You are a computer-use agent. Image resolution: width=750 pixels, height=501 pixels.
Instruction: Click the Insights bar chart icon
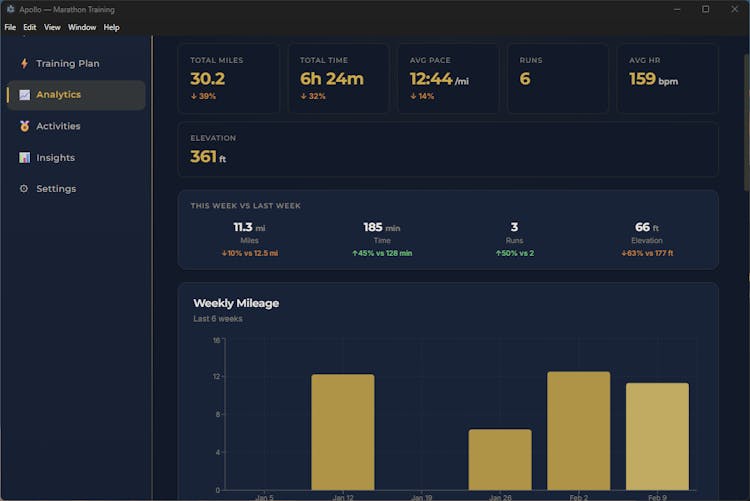tap(24, 158)
